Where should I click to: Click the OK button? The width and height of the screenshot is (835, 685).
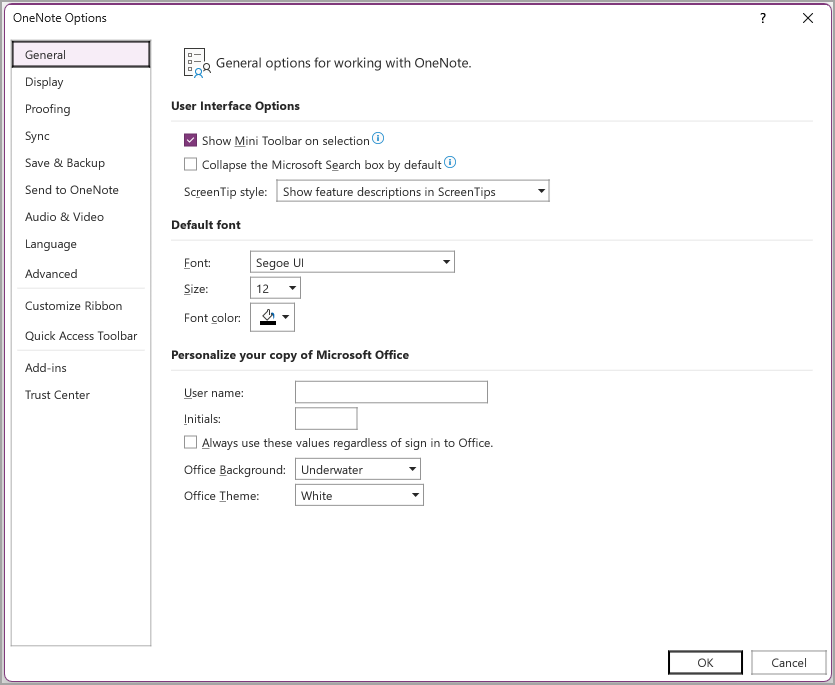tap(705, 662)
